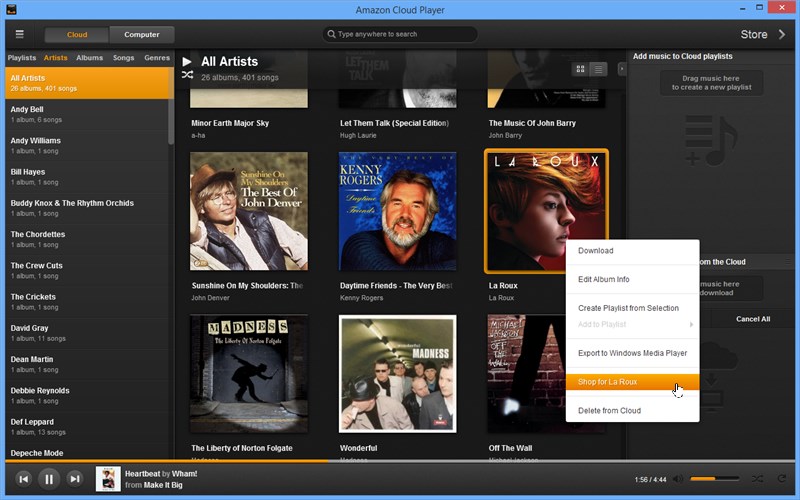Image resolution: width=800 pixels, height=500 pixels.
Task: Select artist Dean Martin
Action: [87, 364]
